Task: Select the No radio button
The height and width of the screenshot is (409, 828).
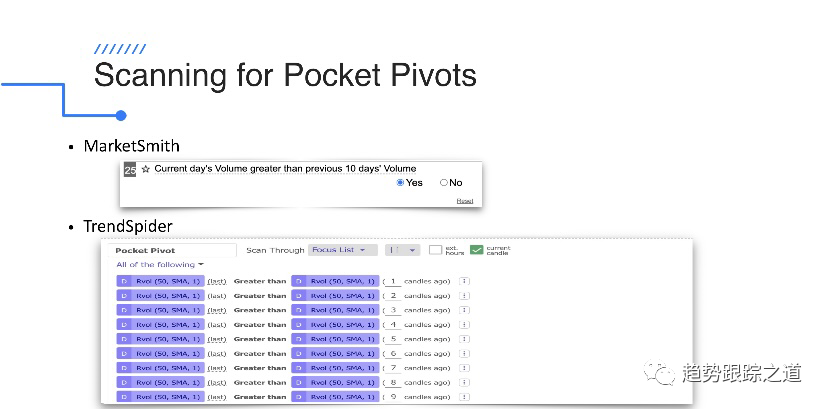Action: pos(444,183)
